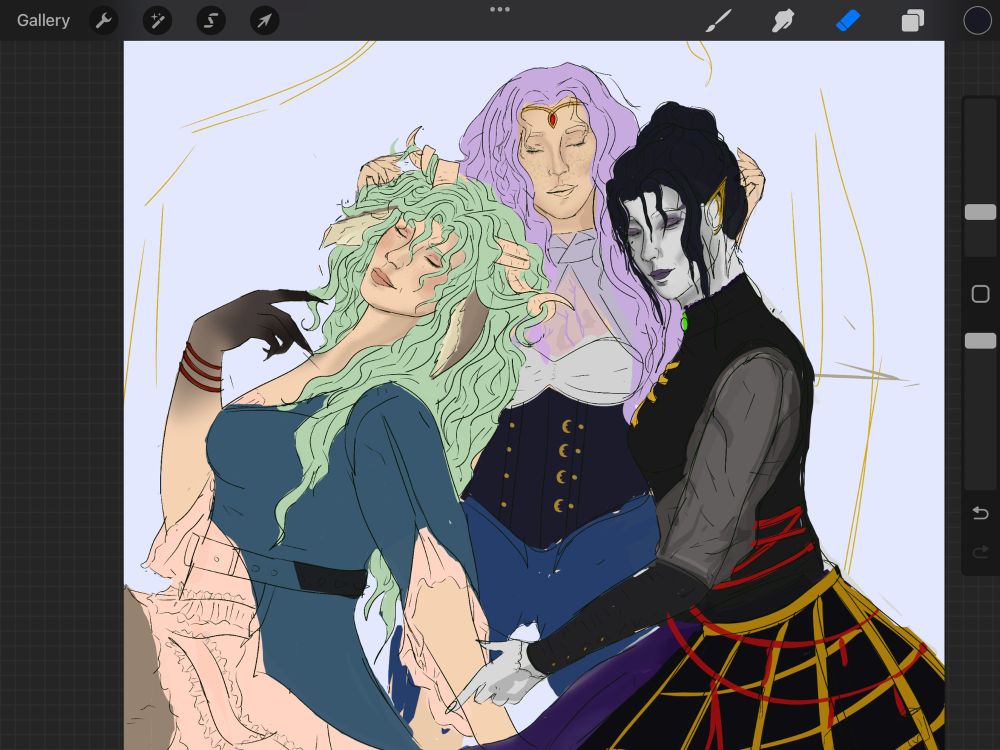Open the Layers panel
Viewport: 1000px width, 750px height.
click(x=913, y=21)
